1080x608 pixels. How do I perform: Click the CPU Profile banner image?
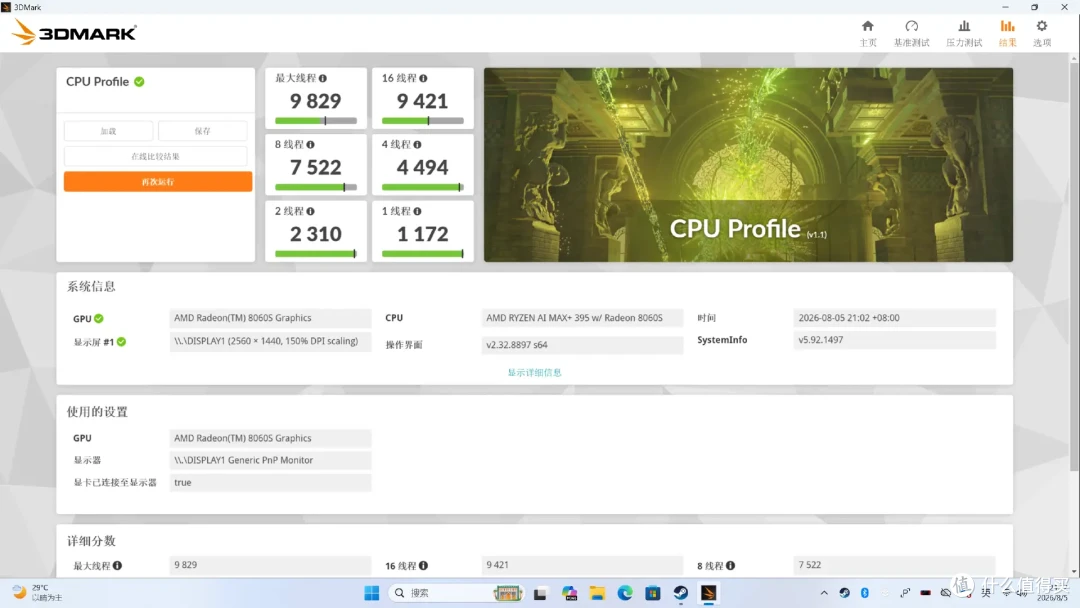(x=748, y=165)
